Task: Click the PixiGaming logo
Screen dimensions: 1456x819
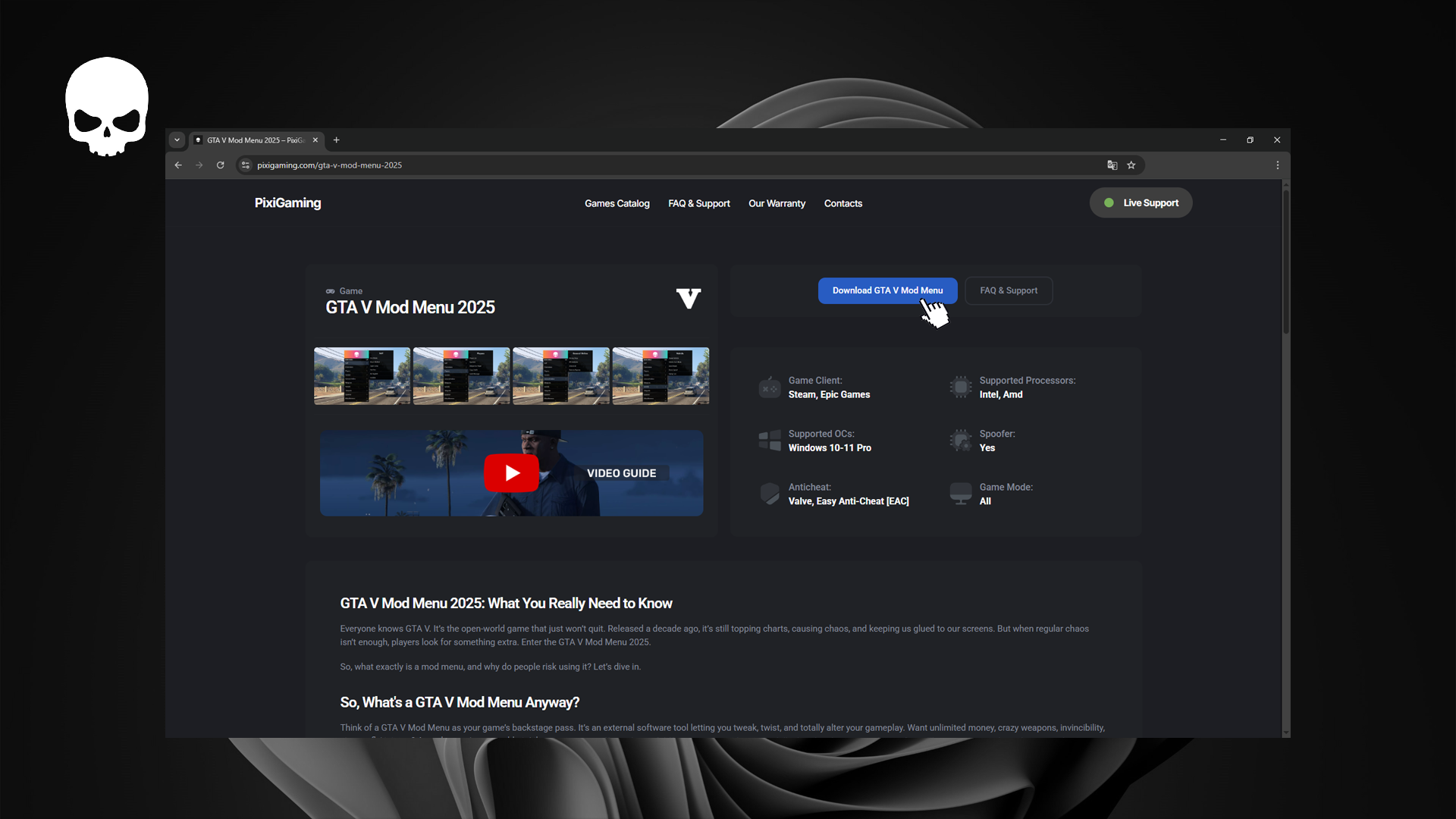Action: 287,203
